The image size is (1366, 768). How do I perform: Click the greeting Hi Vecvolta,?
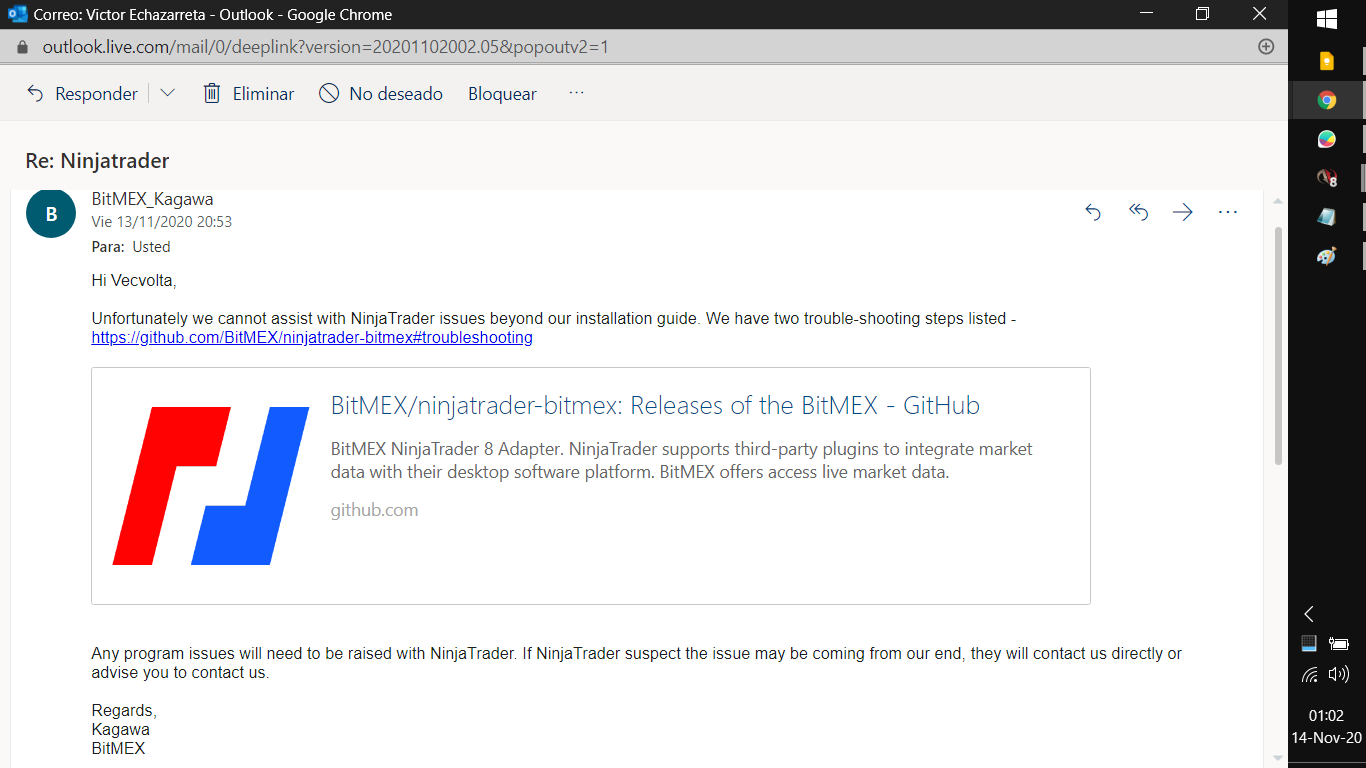coord(134,281)
